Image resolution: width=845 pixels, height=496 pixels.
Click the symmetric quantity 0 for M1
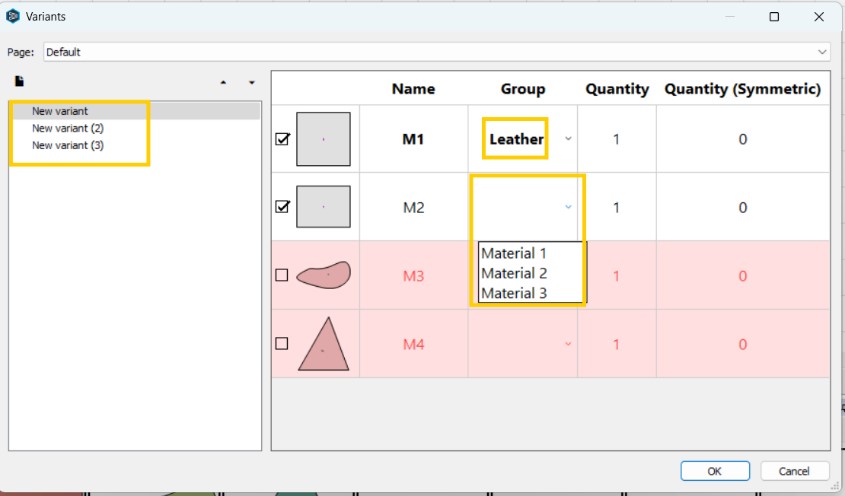tap(743, 139)
